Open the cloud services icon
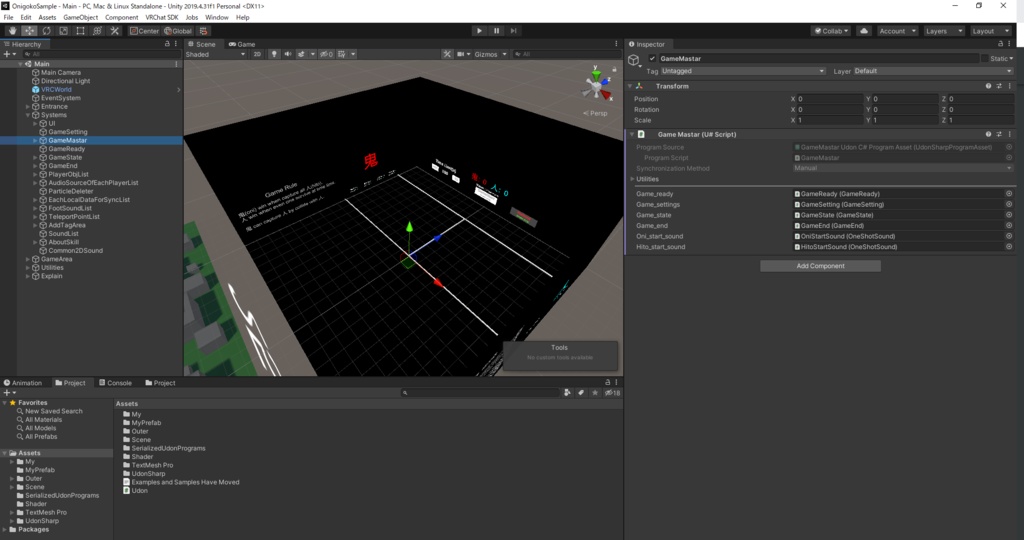Viewport: 1024px width, 540px height. click(x=863, y=31)
